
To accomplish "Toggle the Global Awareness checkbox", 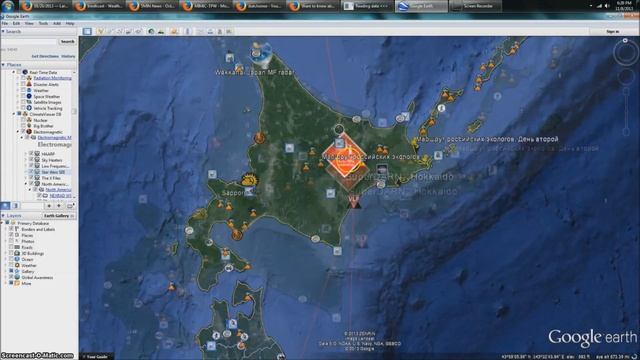I will 11,277.
